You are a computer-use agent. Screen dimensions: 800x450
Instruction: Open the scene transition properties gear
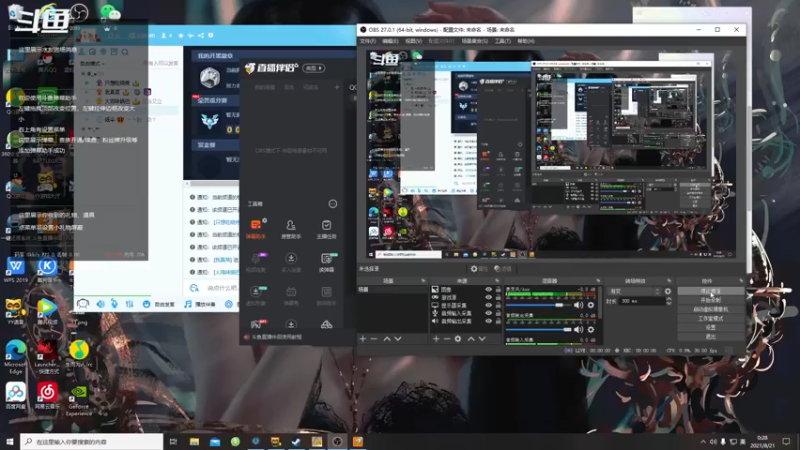coord(668,291)
